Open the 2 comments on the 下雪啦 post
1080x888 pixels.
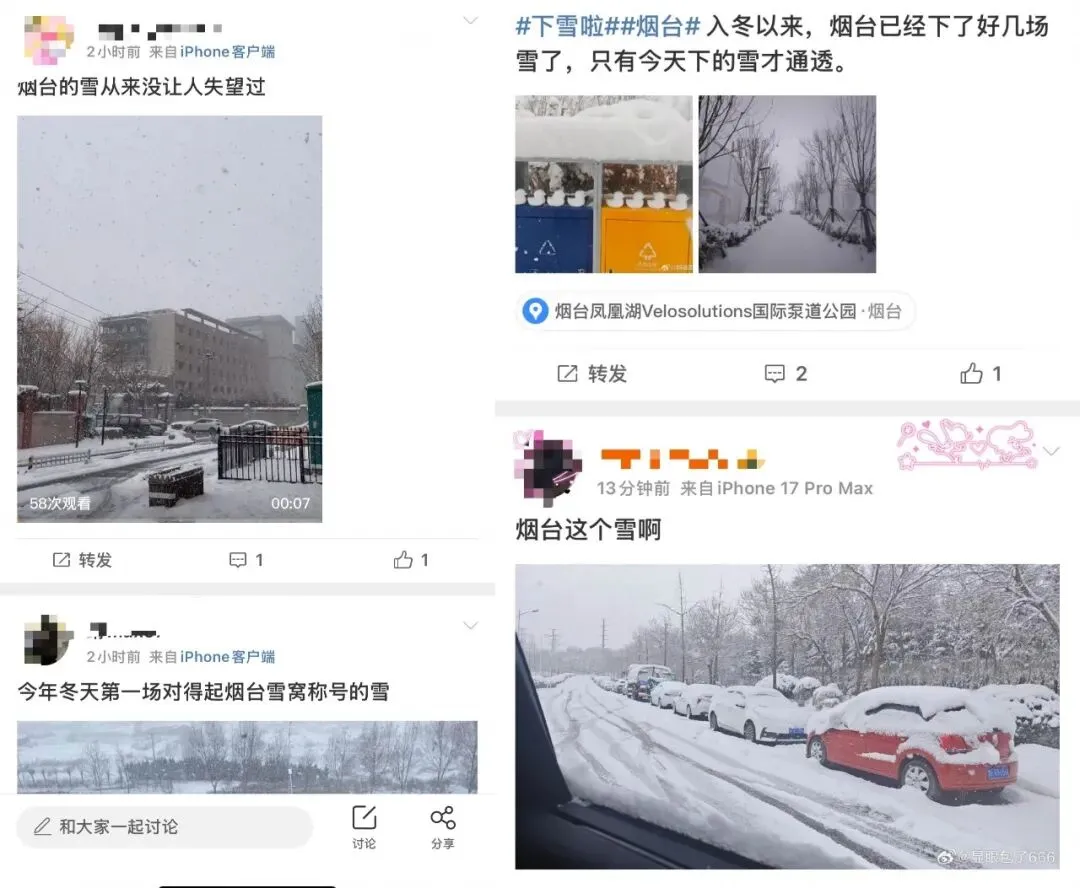coord(785,373)
